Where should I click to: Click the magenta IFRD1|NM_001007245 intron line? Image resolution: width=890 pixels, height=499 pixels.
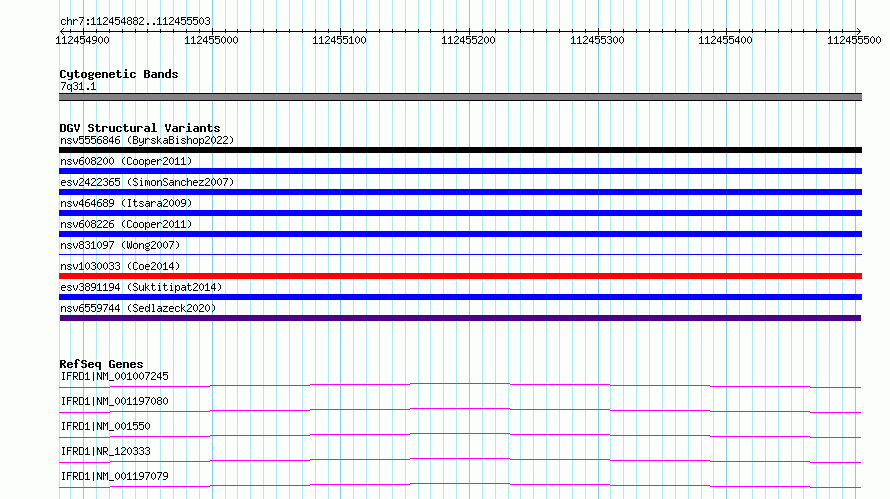[x=460, y=385]
